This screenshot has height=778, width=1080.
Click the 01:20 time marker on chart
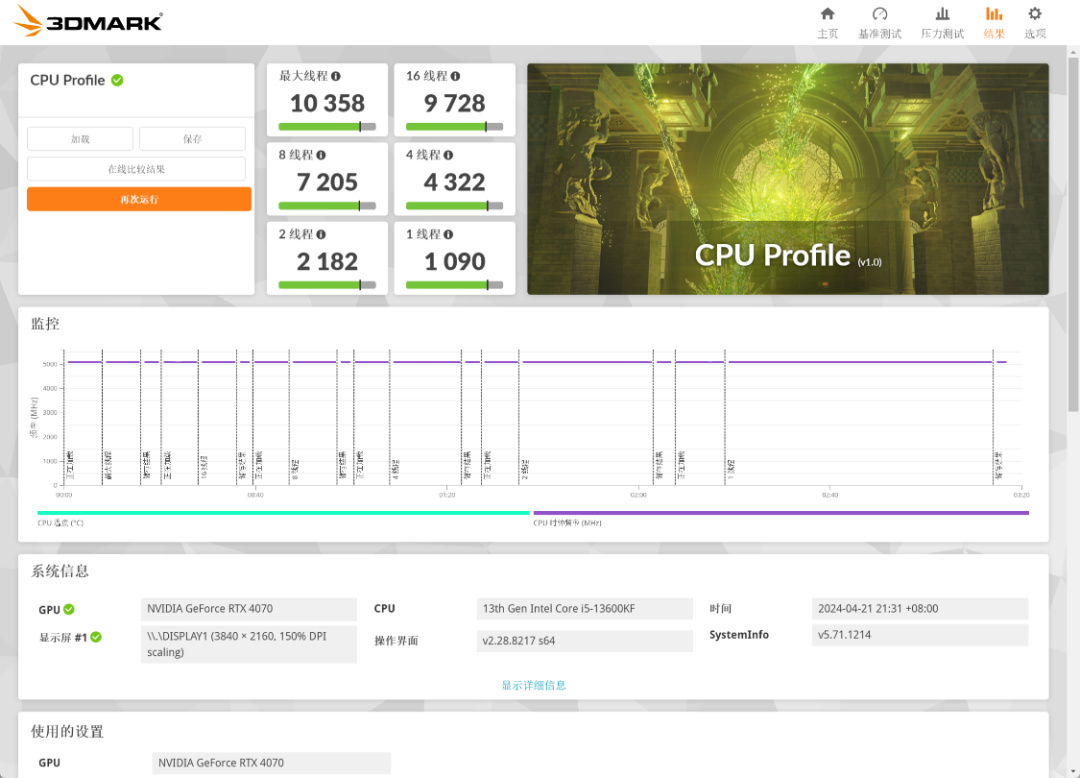447,495
